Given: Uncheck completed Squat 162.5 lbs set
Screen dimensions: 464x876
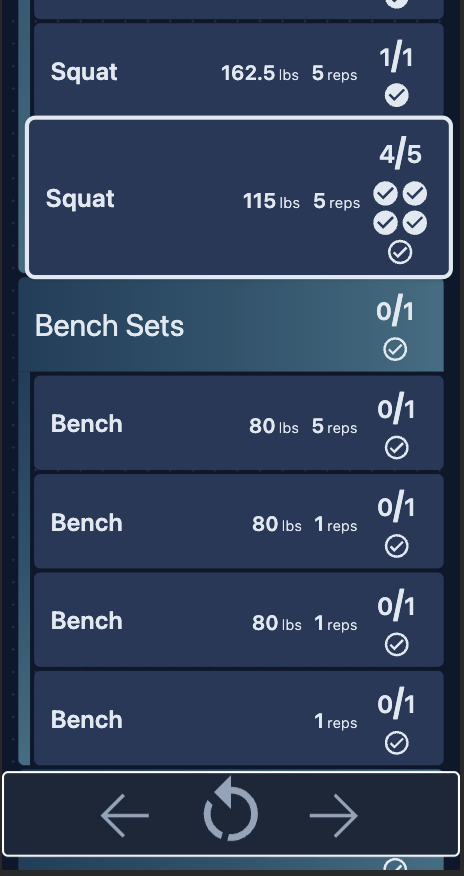Looking at the screenshot, I should (396, 96).
